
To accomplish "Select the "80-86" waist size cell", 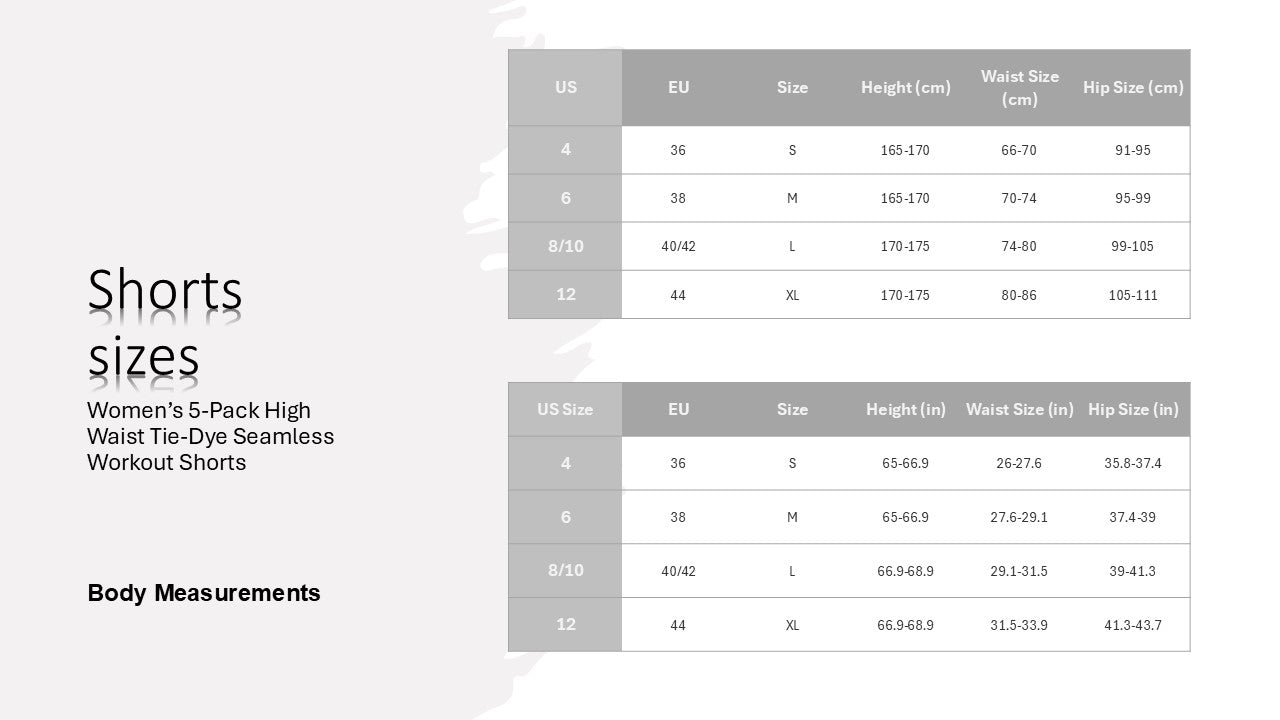I will 1019,295.
